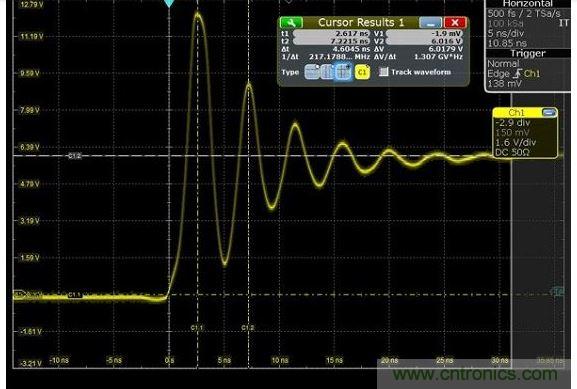The image size is (577, 389).
Task: Click the 12.79 V top vertical axis label
Action: coord(31,5)
